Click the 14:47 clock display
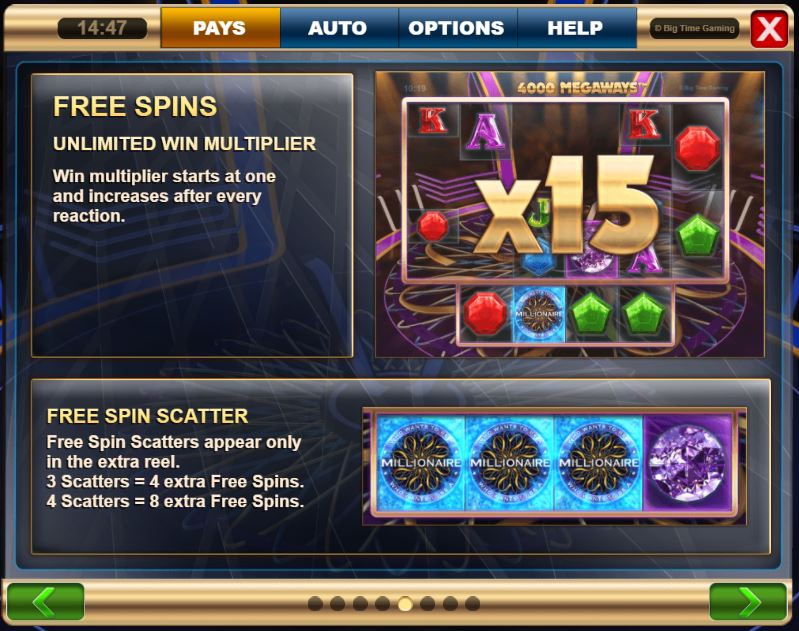Image resolution: width=799 pixels, height=631 pixels. [102, 28]
